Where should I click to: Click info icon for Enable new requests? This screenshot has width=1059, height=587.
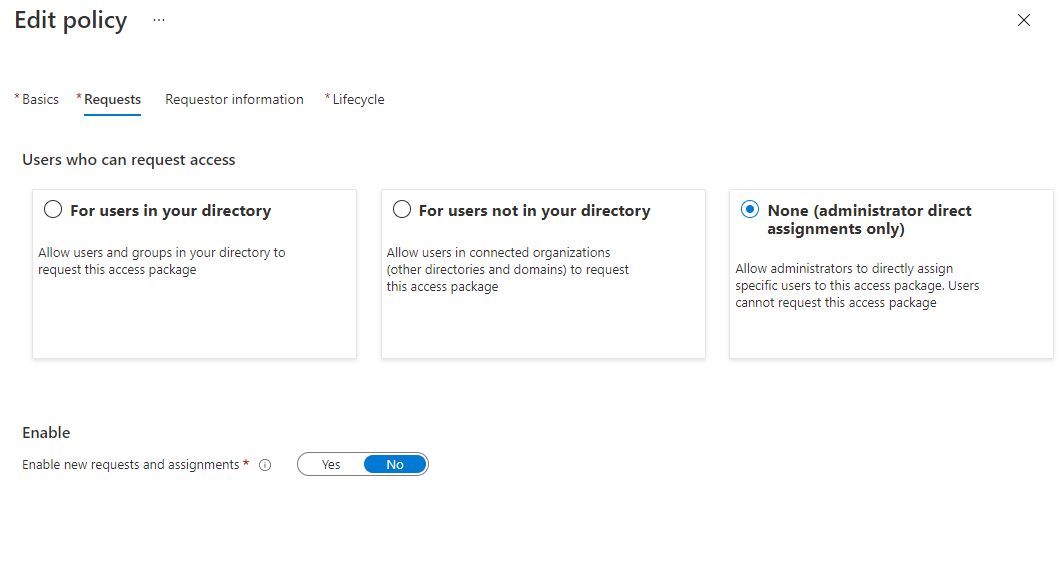click(x=265, y=465)
